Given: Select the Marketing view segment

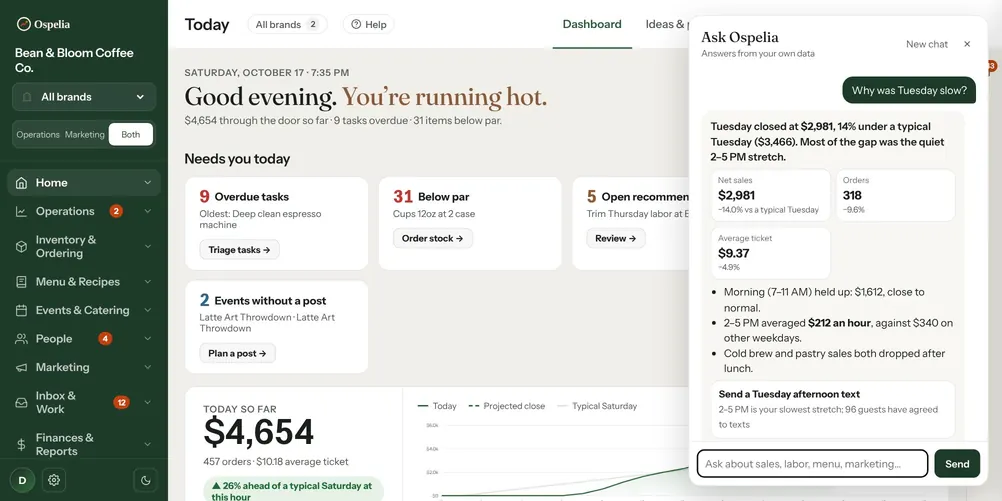Looking at the screenshot, I should coord(84,135).
